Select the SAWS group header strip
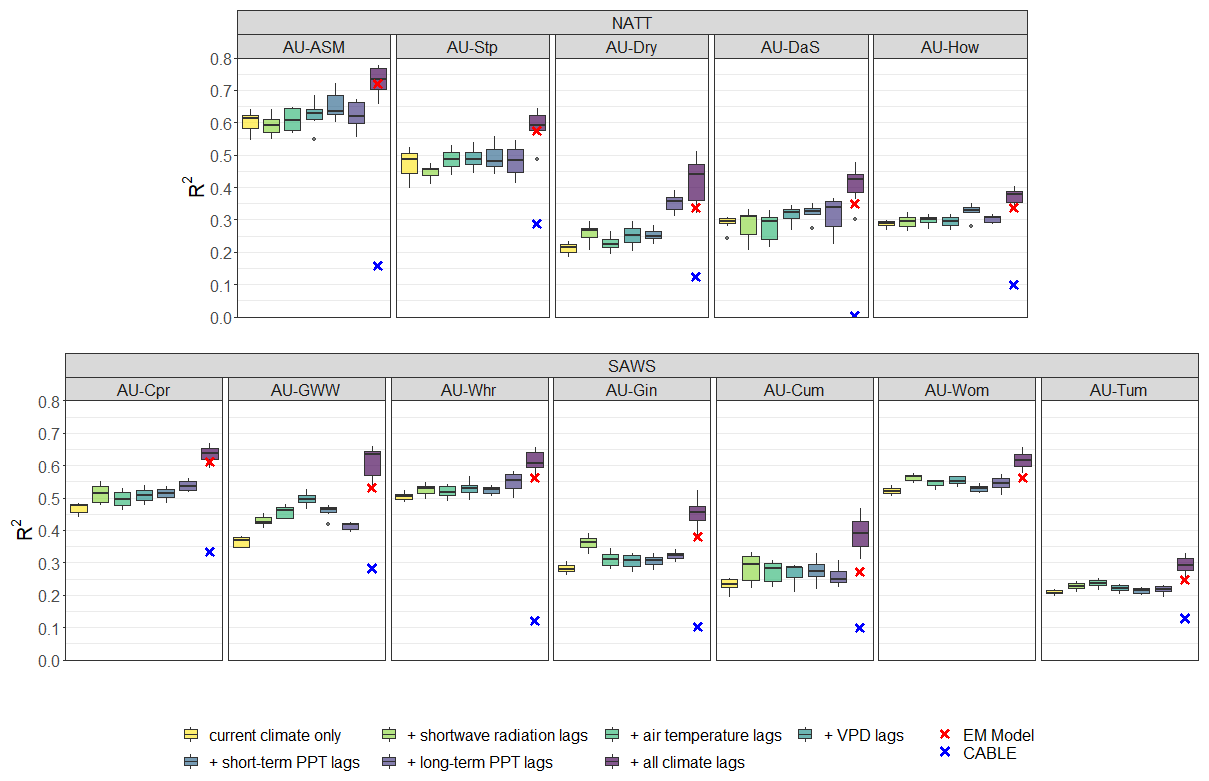Viewport: 1209px width, 781px height. tap(632, 365)
